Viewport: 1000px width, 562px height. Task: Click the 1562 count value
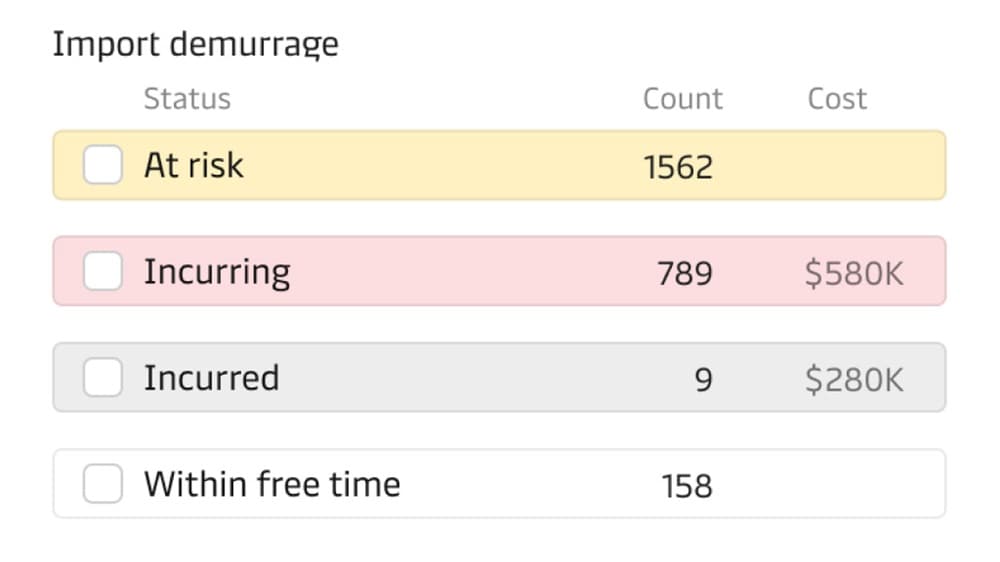click(678, 167)
